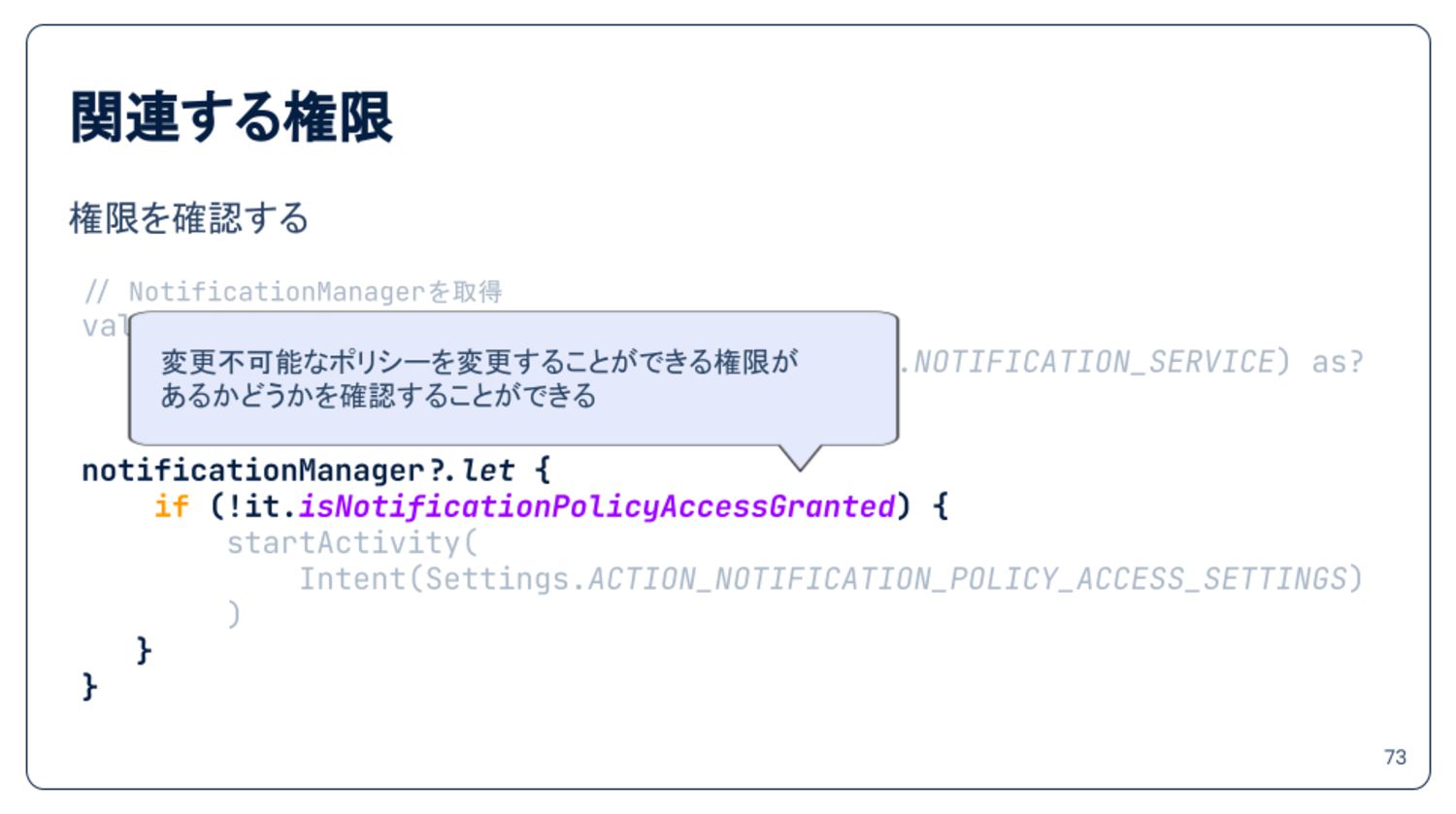Image resolution: width=1456 pixels, height=814 pixels.
Task: Click the closing parenthesis under startActivity
Action: click(x=233, y=615)
